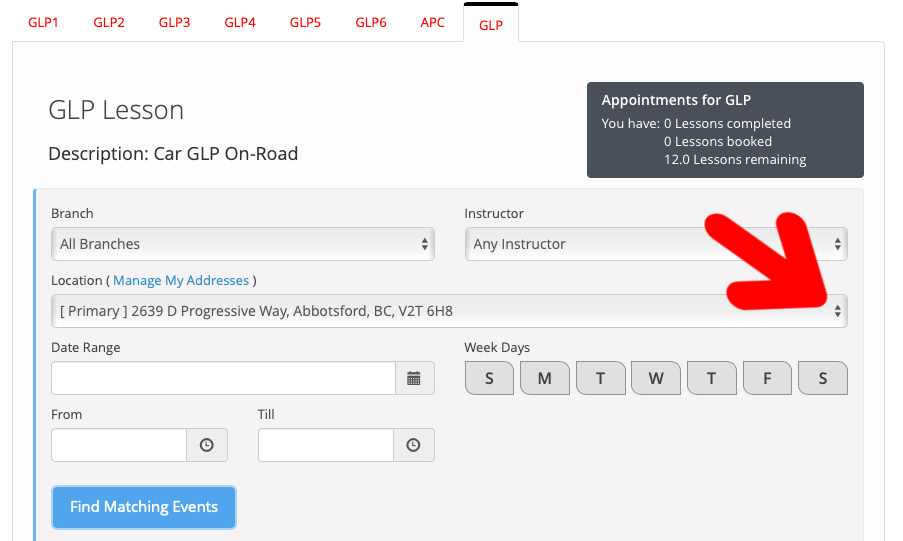
Task: Click Find Matching Events button
Action: 144,507
